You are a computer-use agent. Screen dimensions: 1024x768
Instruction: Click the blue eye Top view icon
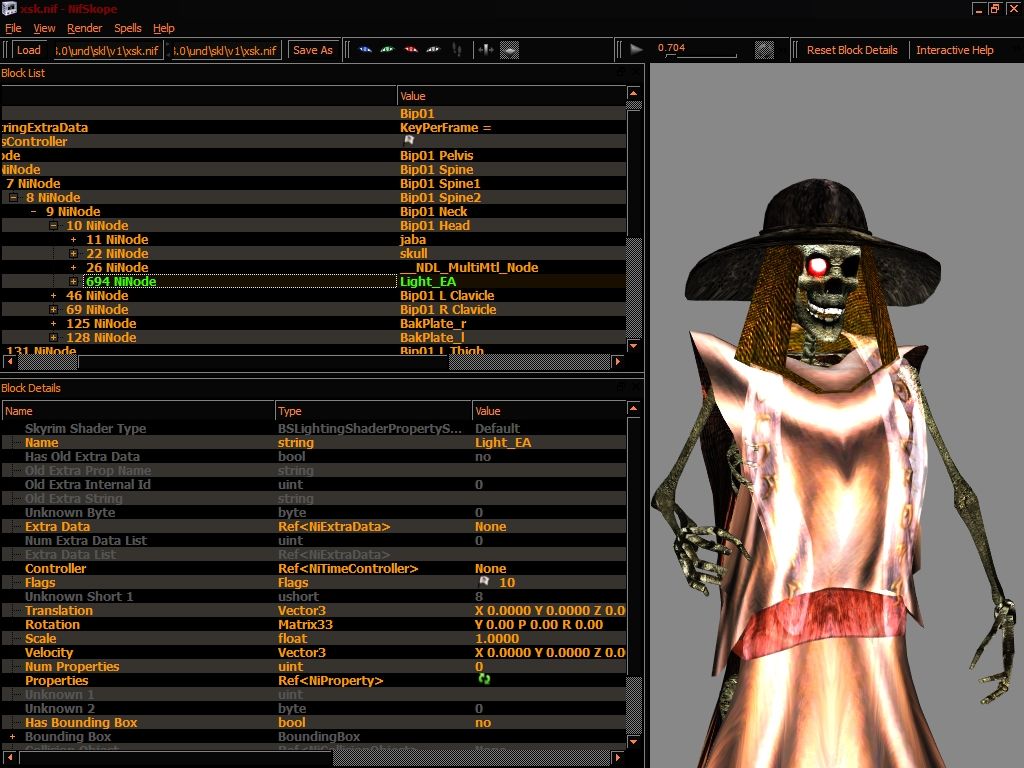coord(365,50)
